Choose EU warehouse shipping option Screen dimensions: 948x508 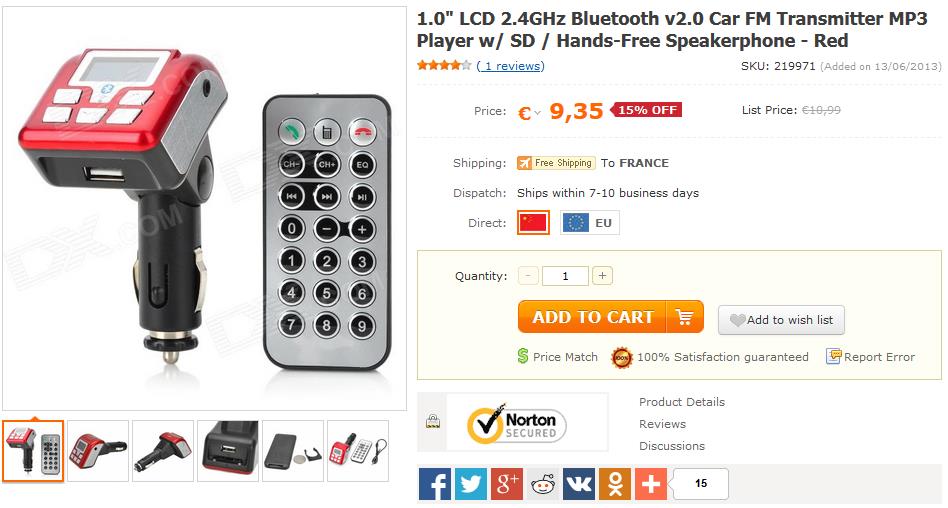pyautogui.click(x=589, y=223)
